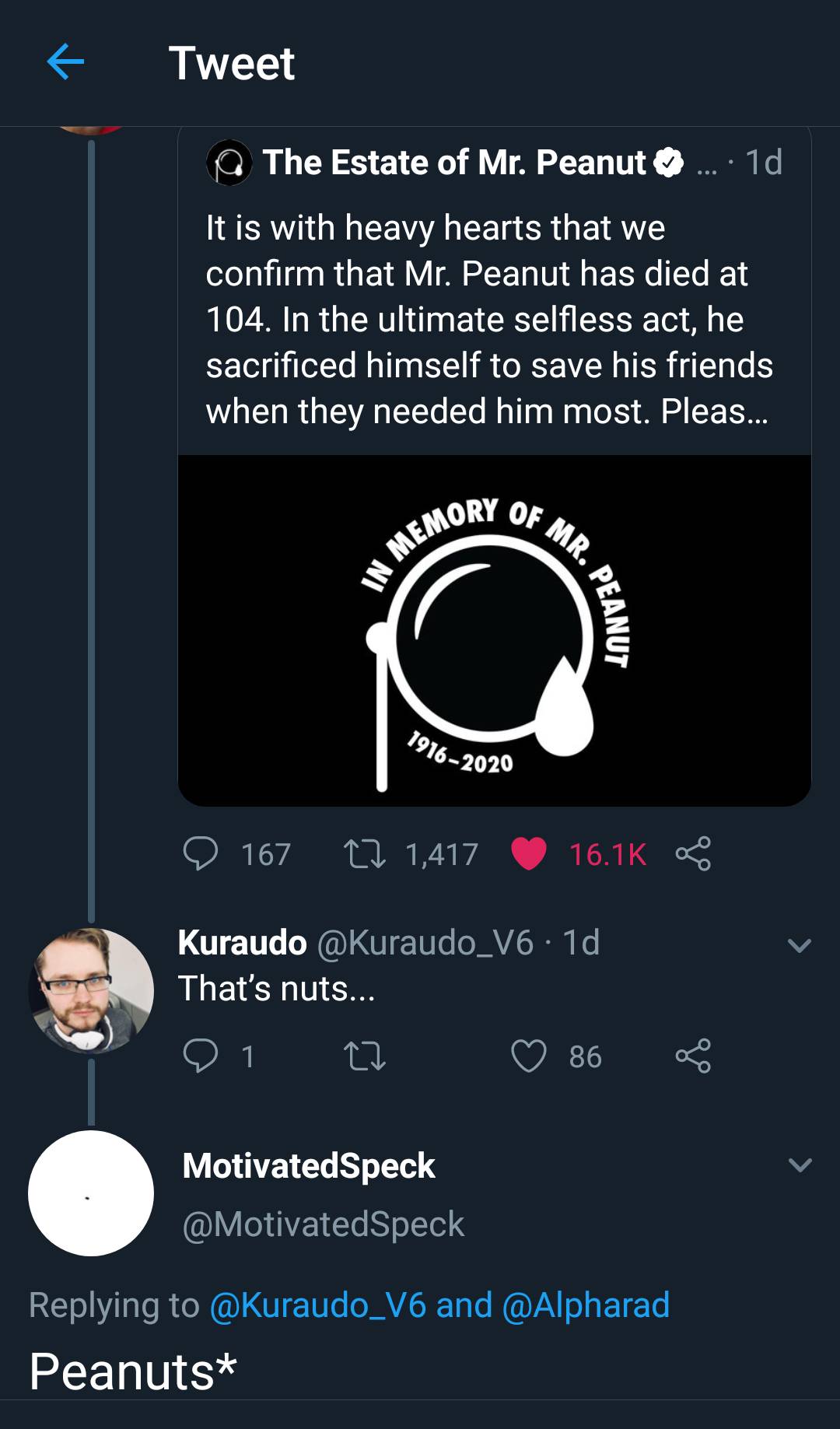Open the In Memory of Mr. Peanut image

coord(495,630)
